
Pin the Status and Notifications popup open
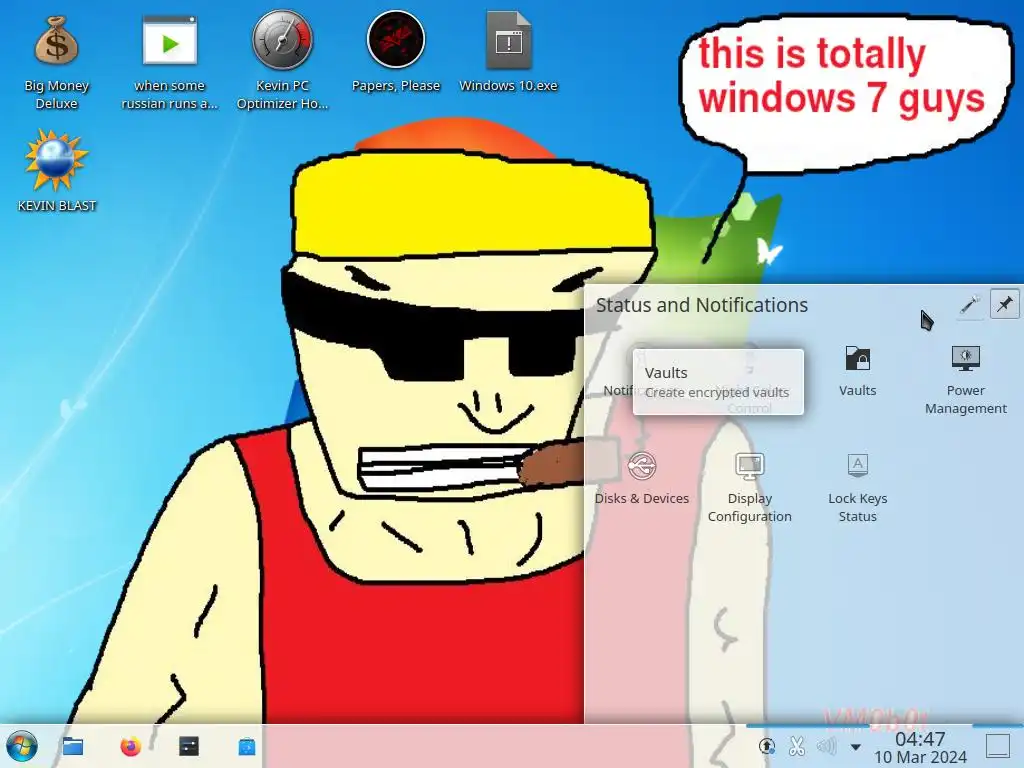[1004, 304]
